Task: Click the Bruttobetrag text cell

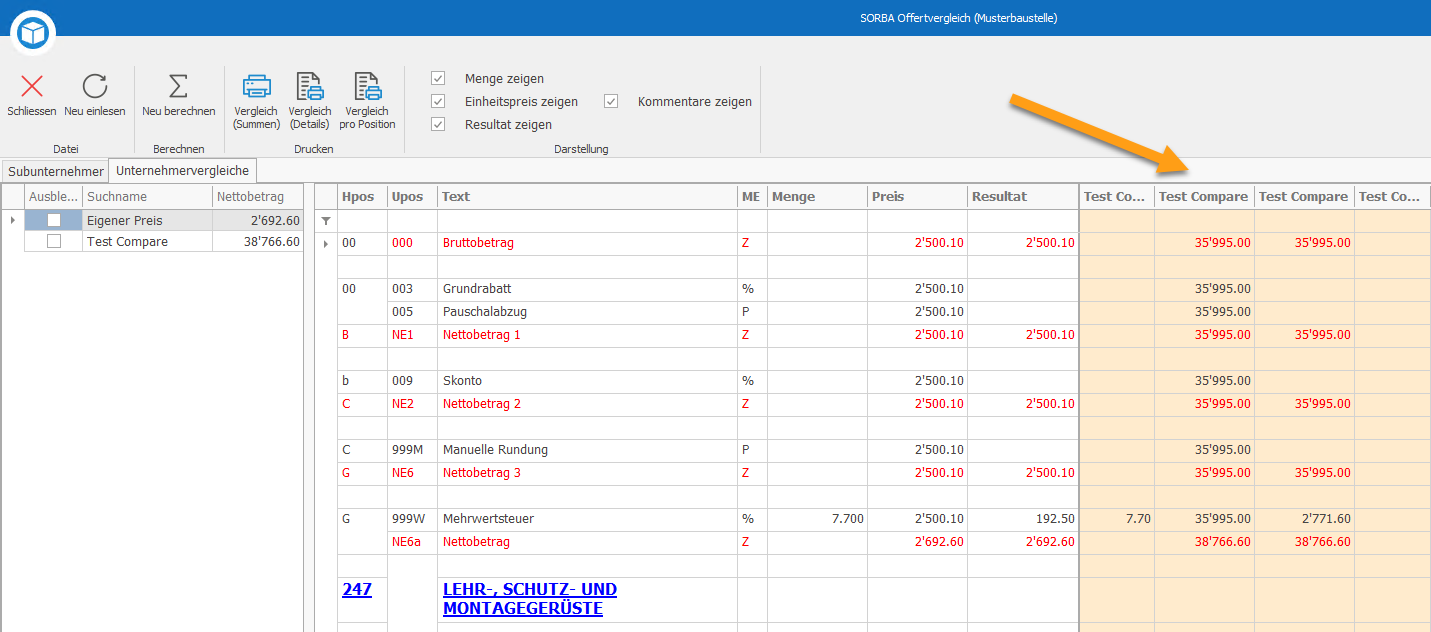Action: tap(587, 243)
